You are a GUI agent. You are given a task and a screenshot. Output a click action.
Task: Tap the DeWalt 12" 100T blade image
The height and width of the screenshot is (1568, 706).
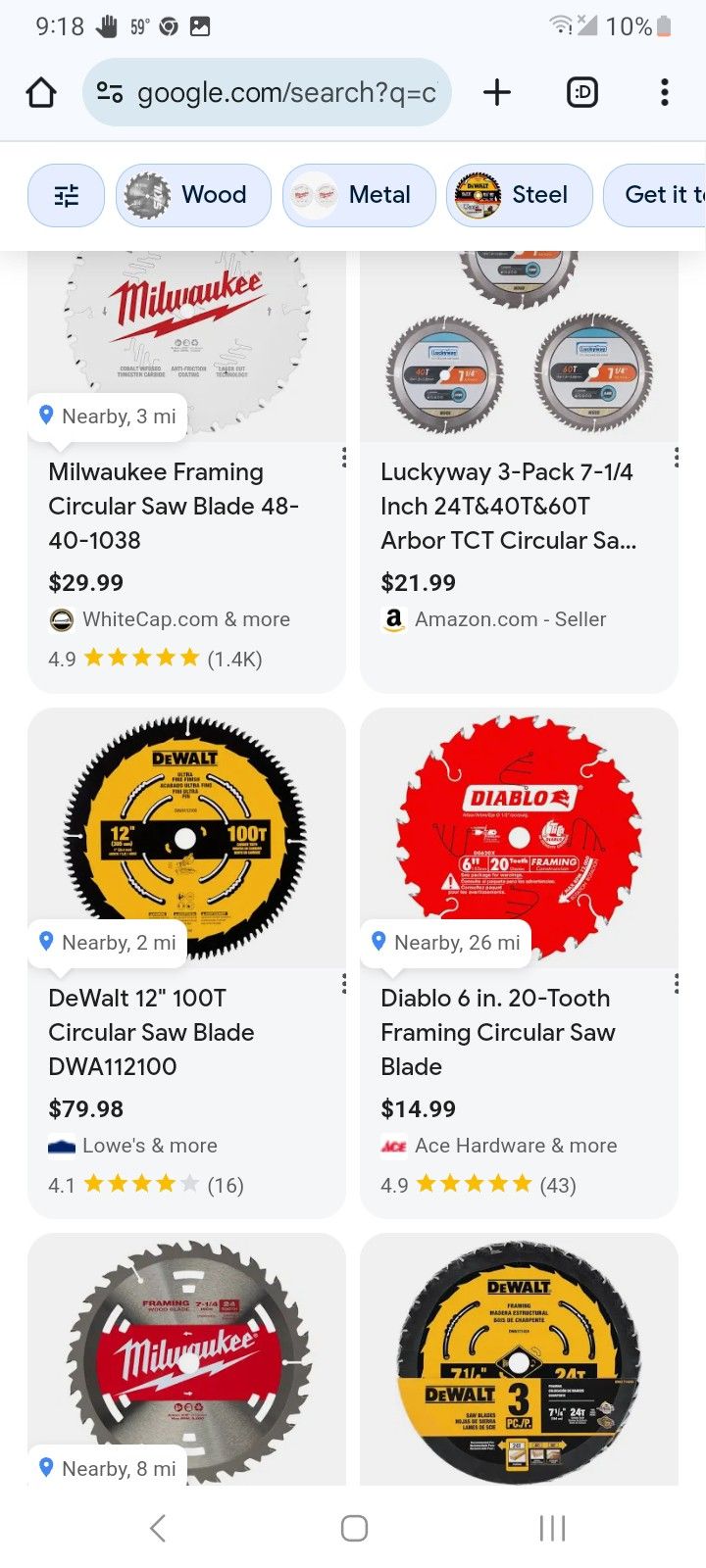(186, 838)
